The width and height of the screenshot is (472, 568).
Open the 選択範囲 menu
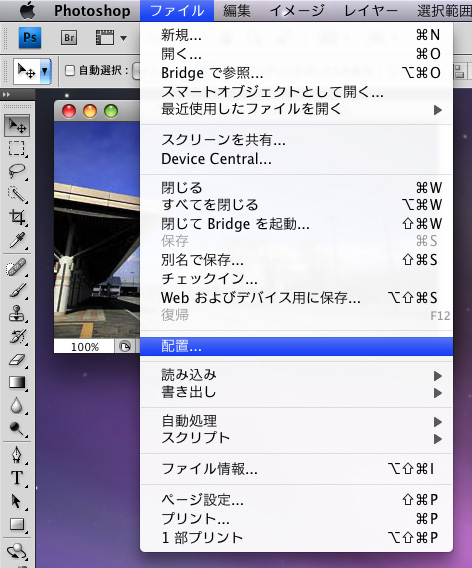(x=444, y=11)
